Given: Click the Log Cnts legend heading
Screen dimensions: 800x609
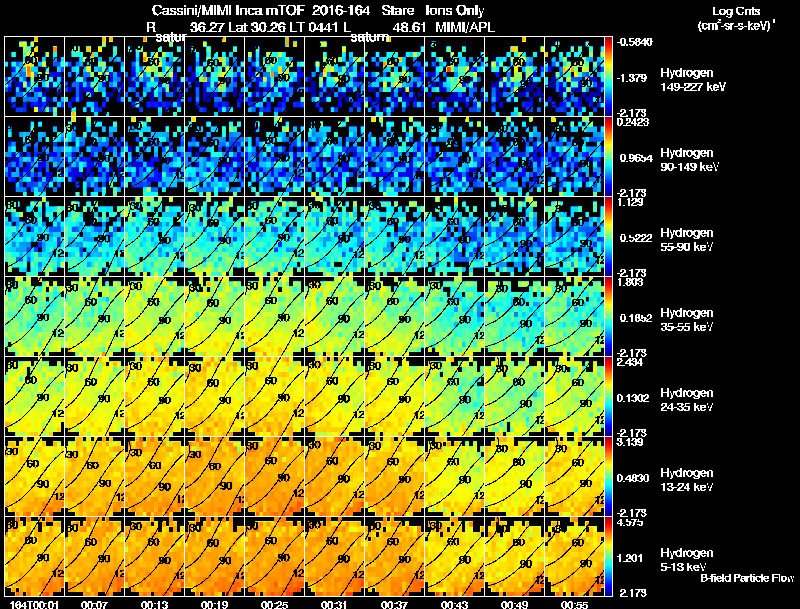Looking at the screenshot, I should click(x=736, y=11).
